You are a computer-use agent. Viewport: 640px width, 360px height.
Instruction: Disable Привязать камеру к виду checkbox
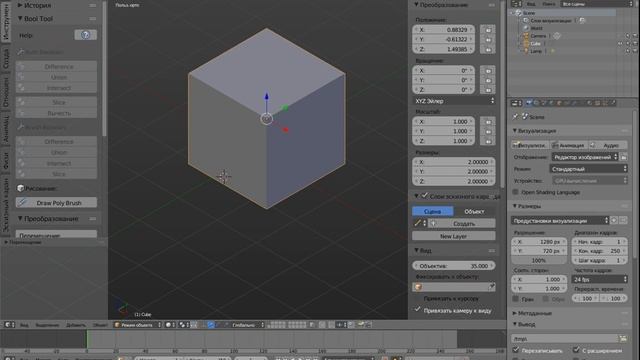(417, 310)
